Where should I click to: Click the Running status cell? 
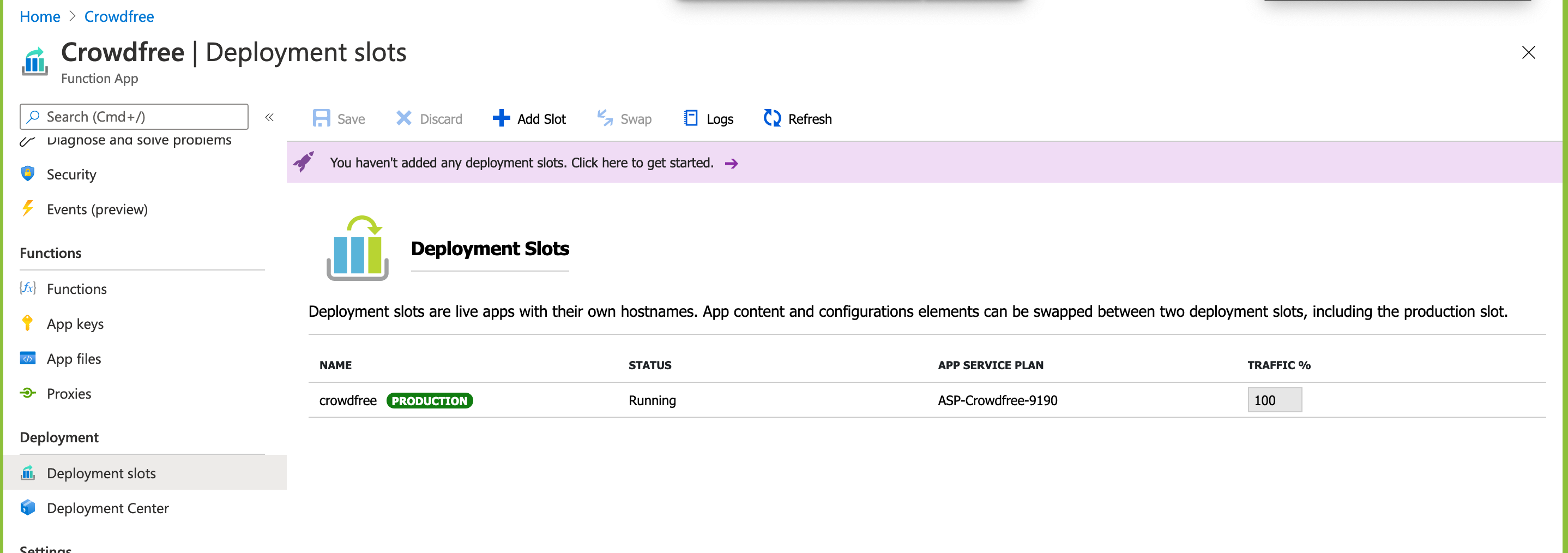pos(652,400)
